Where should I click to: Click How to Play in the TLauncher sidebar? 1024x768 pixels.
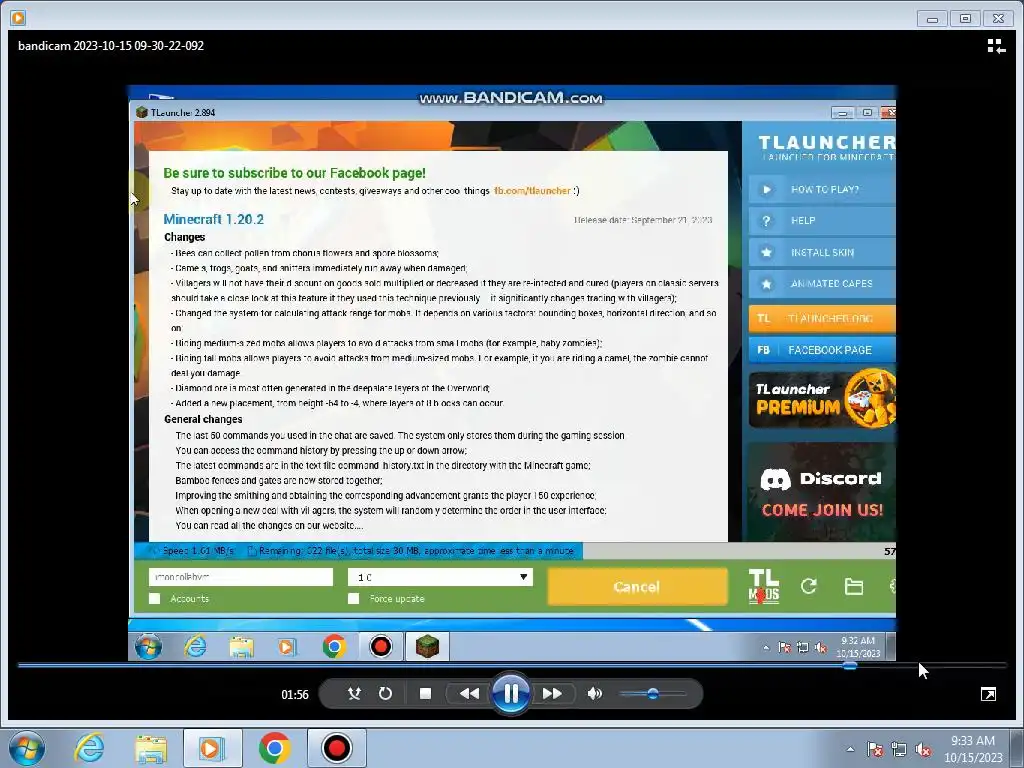pos(822,189)
